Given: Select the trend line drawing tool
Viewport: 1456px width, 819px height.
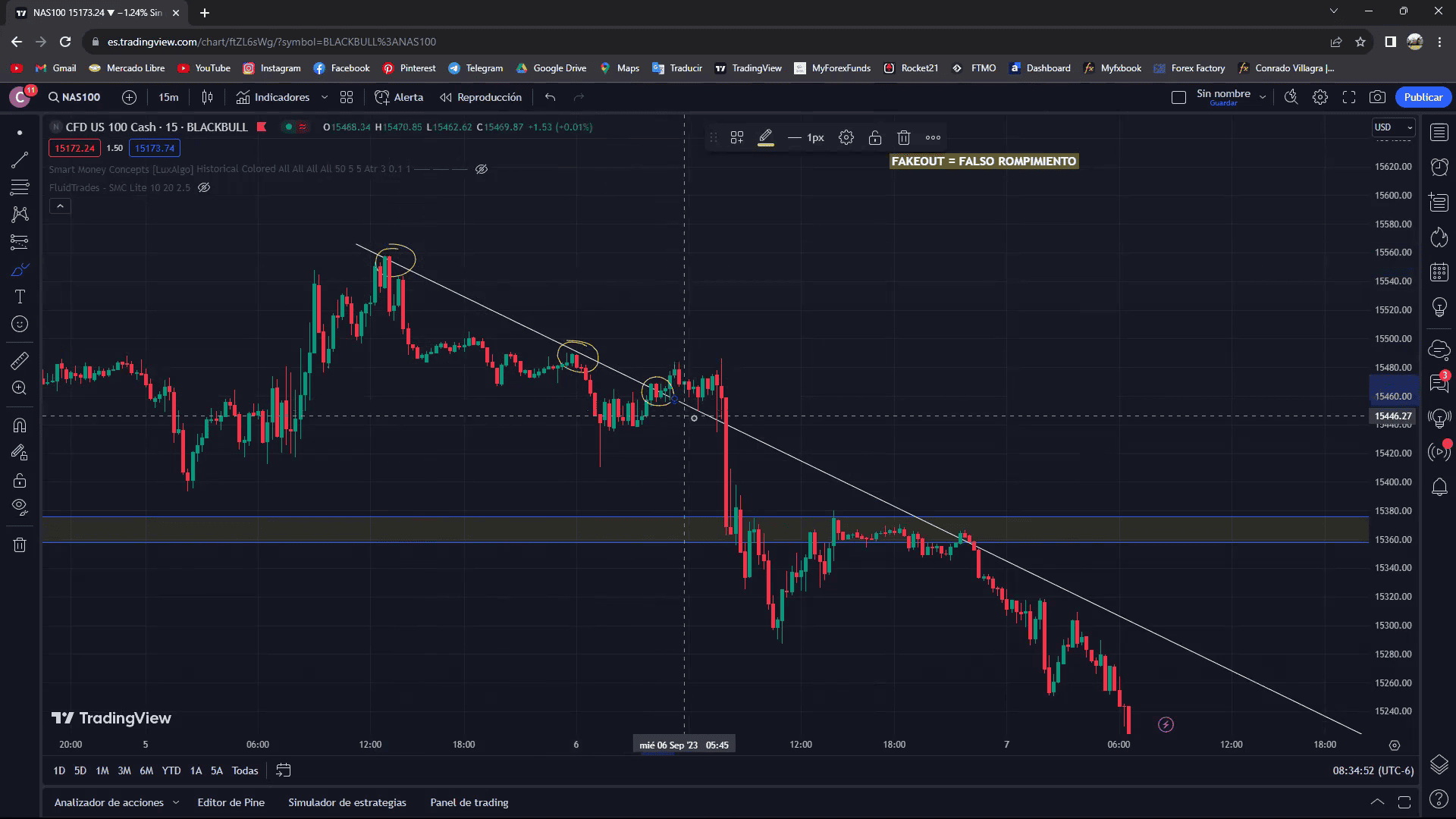Looking at the screenshot, I should tap(20, 160).
